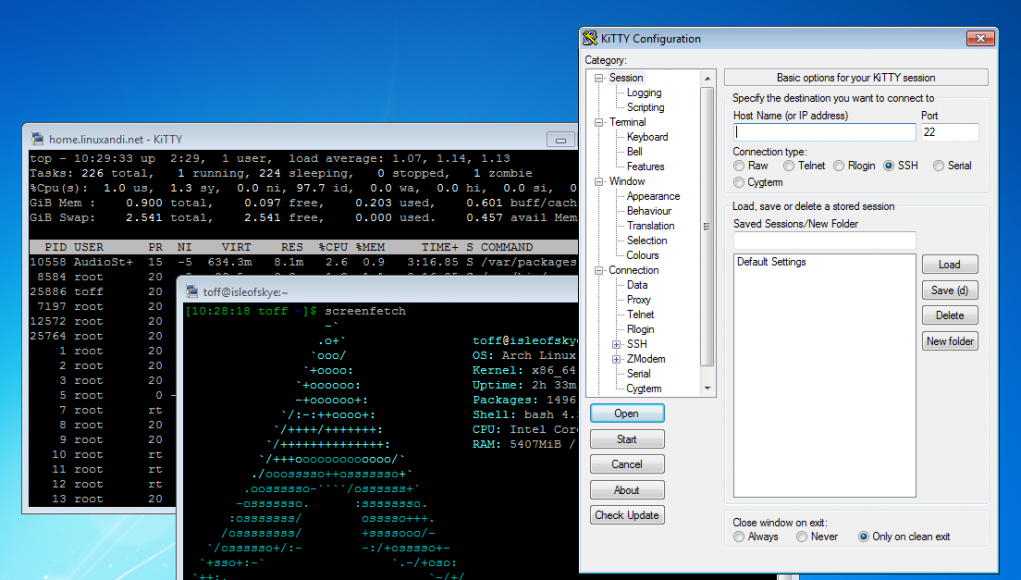This screenshot has height=580, width=1021.
Task: Choose the Serial connection type radio
Action: pyautogui.click(x=939, y=166)
